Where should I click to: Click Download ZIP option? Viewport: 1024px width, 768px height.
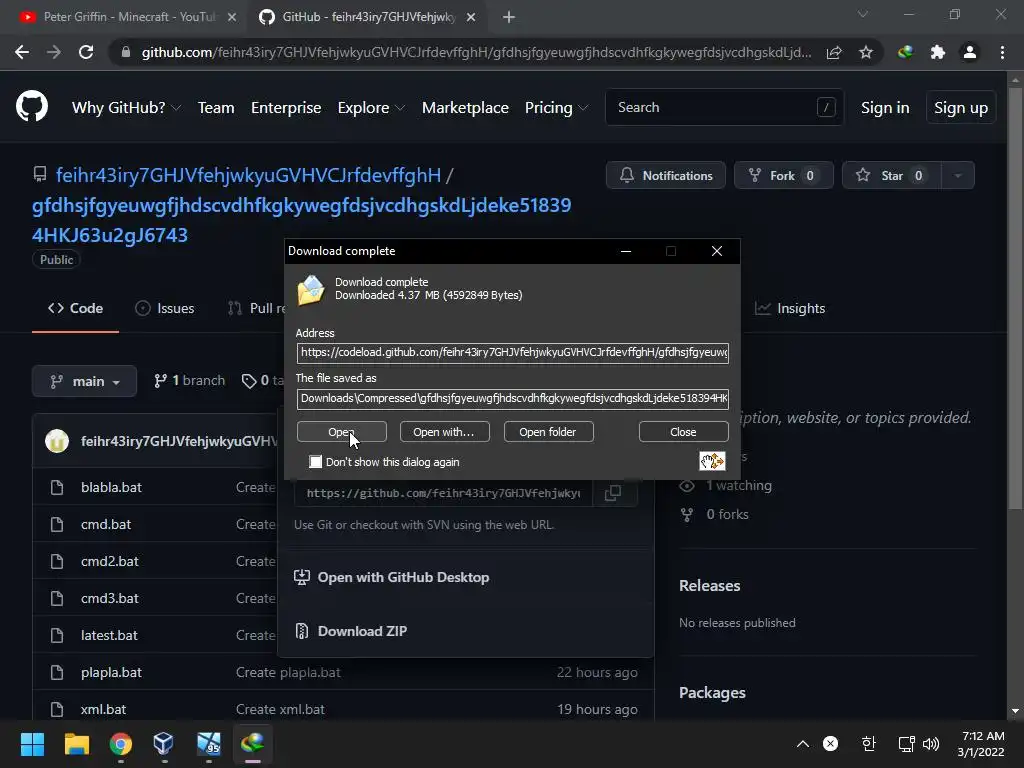[x=351, y=631]
